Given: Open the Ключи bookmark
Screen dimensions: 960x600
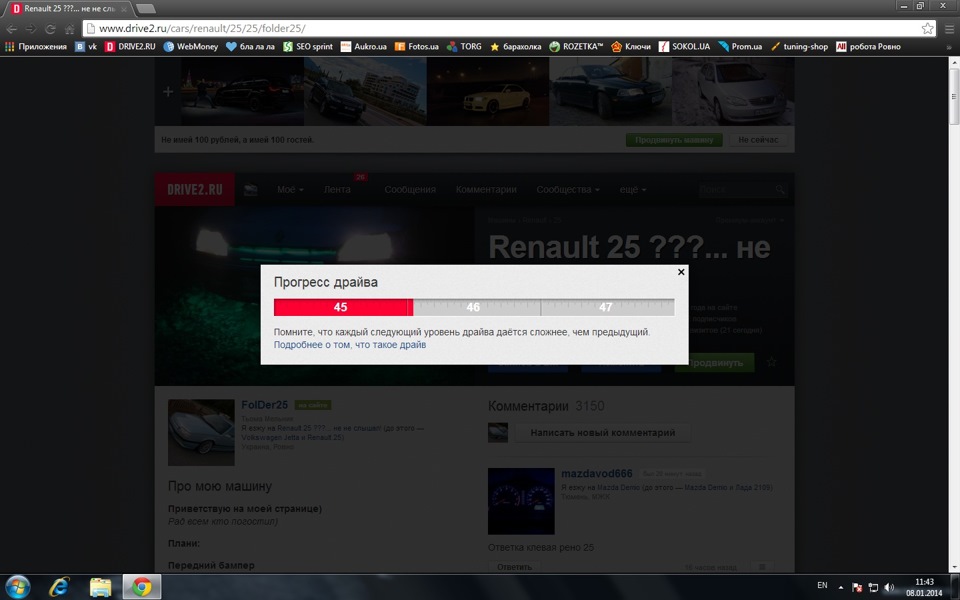Looking at the screenshot, I should (x=631, y=47).
